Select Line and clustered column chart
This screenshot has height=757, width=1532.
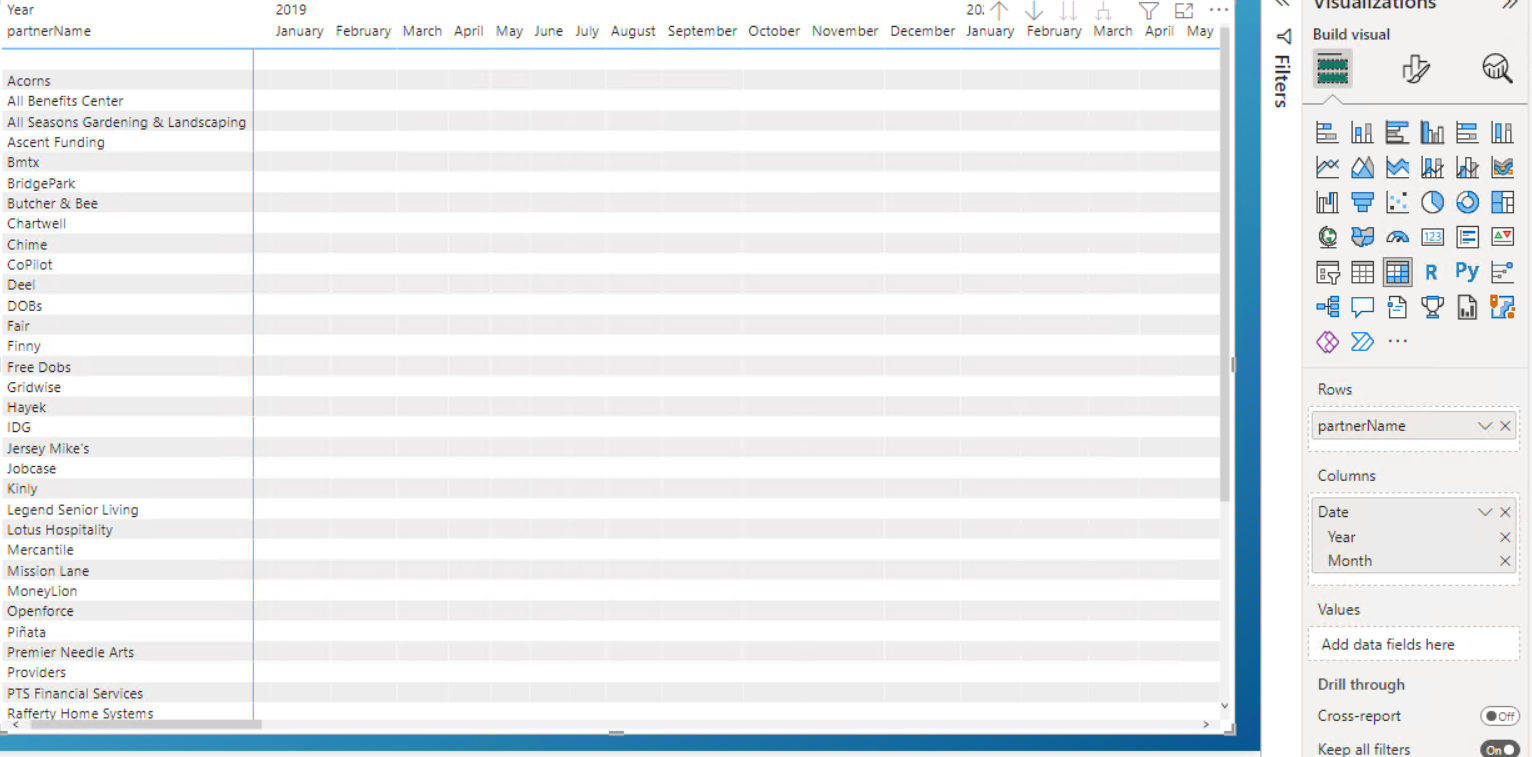point(1467,167)
